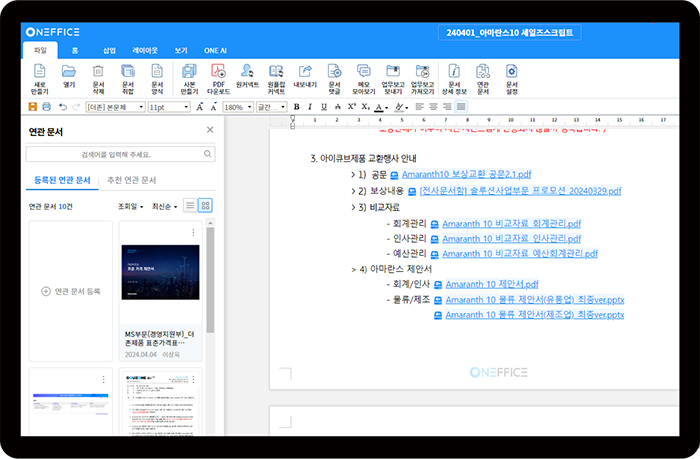Viewport: 700px width, 459px height.
Task: Select the ONE AI ribbon tab
Action: pos(215,50)
